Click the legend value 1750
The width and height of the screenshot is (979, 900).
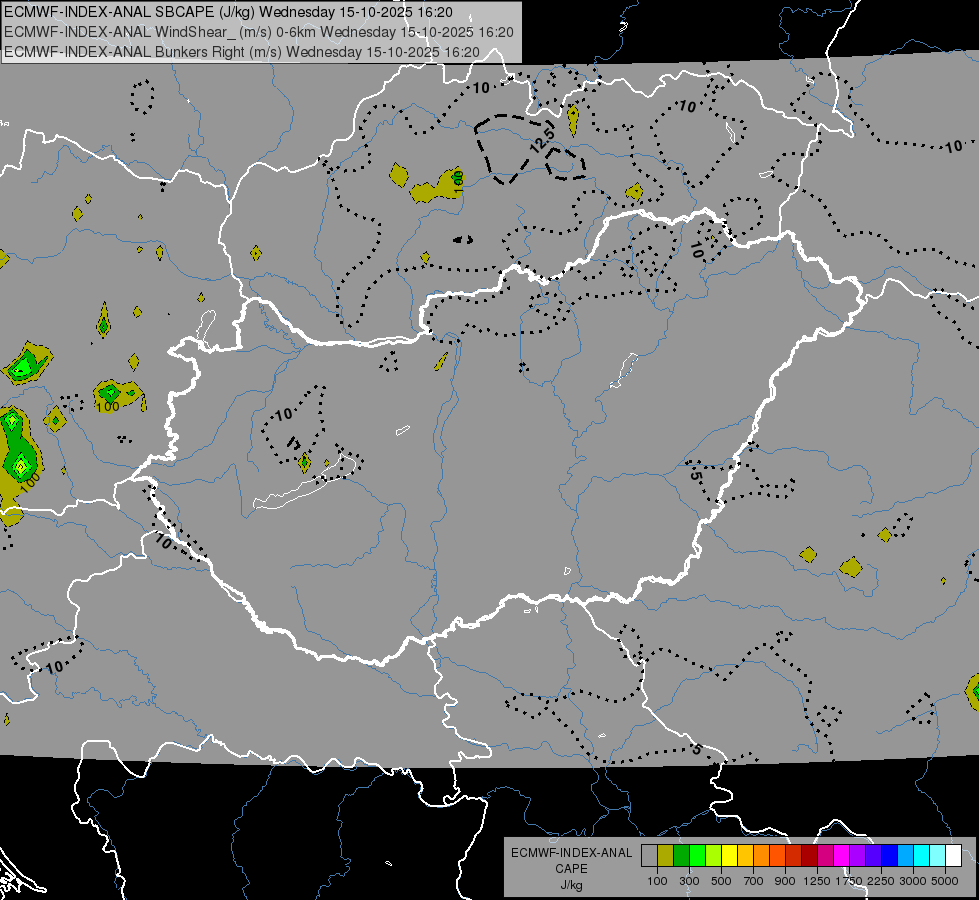click(849, 881)
